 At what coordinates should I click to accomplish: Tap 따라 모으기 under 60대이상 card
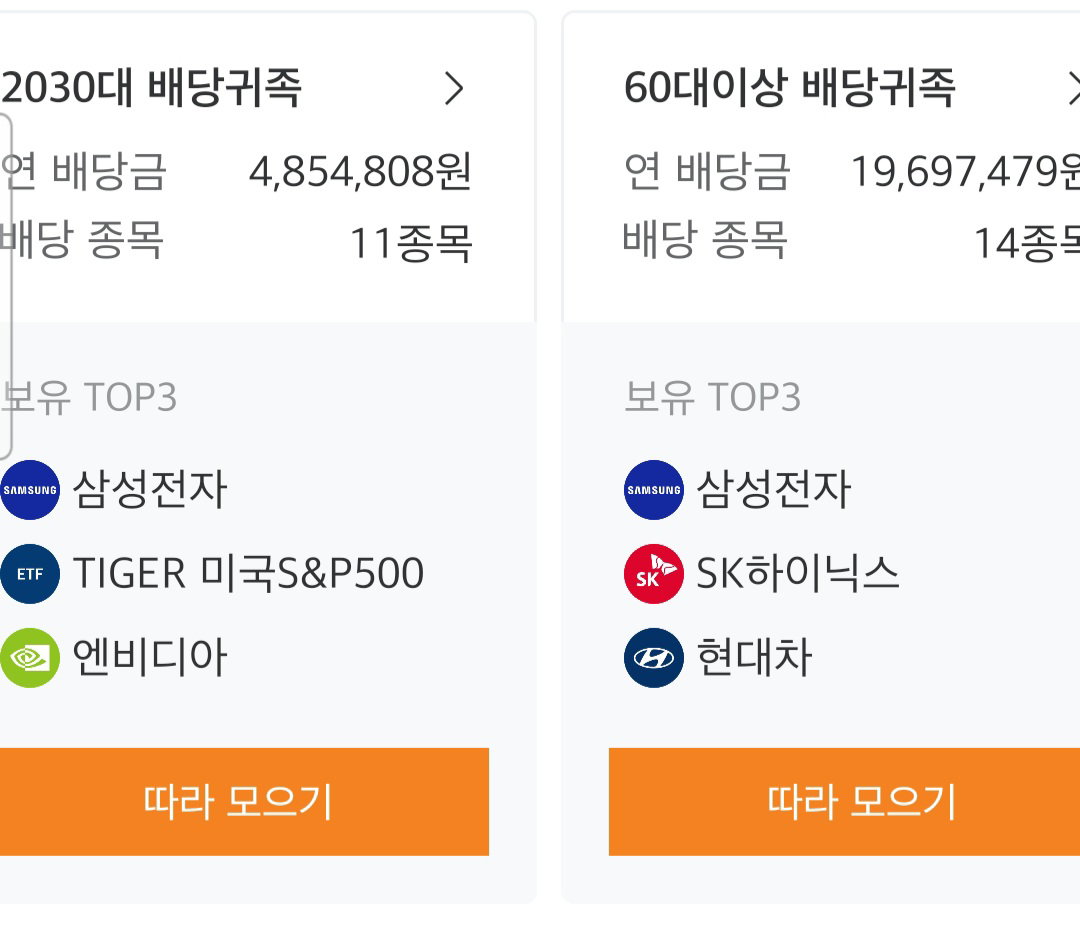844,802
